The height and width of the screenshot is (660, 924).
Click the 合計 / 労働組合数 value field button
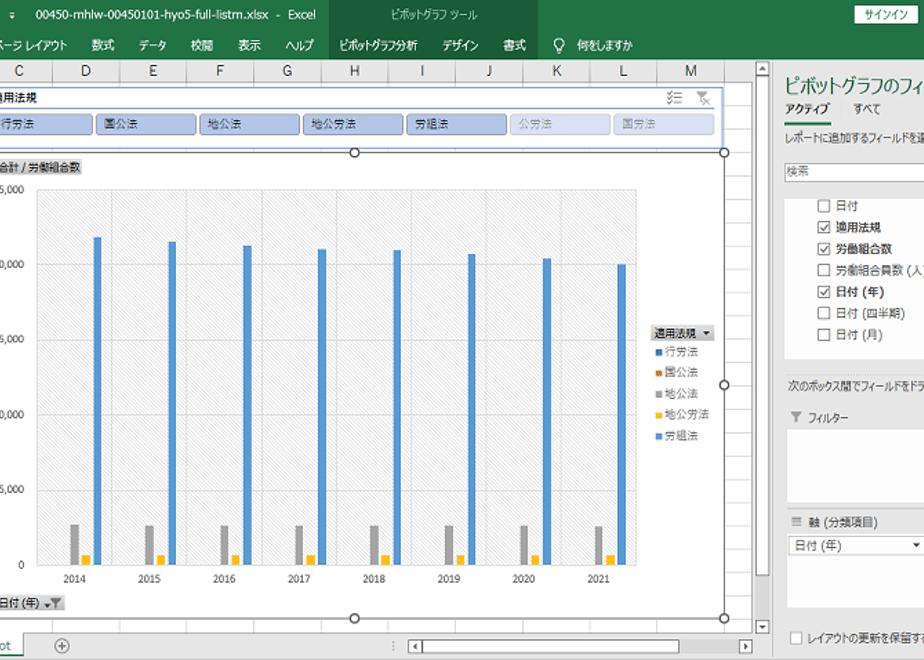pos(39,167)
